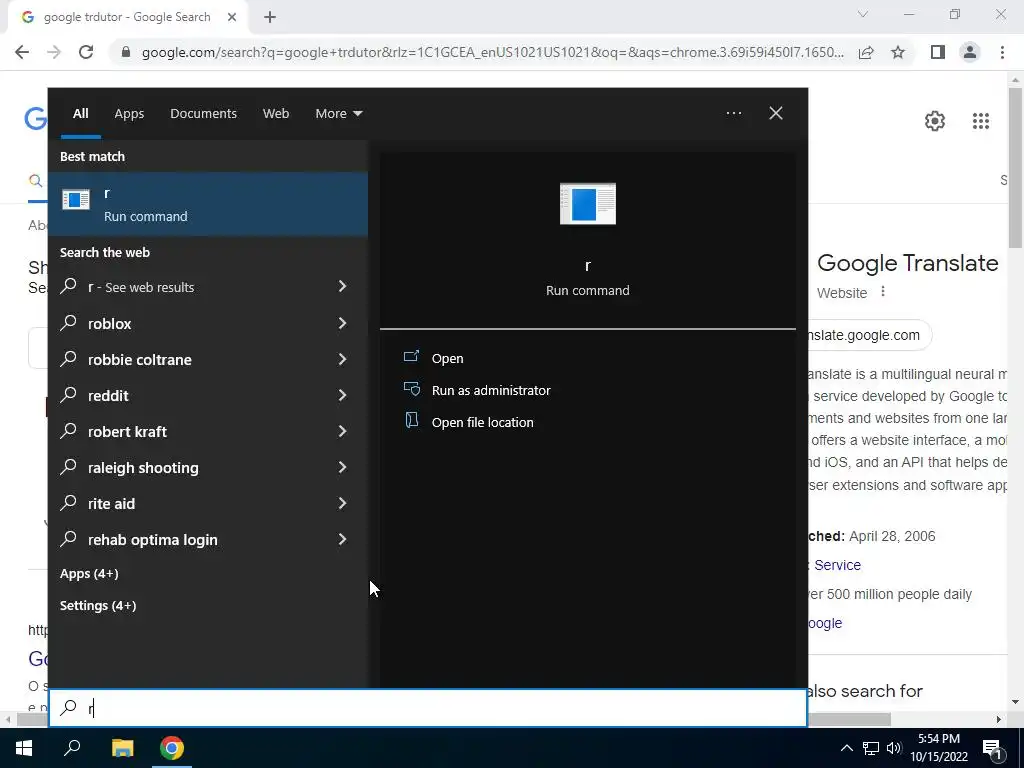Click the r Run command app icon in best match
Image resolution: width=1024 pixels, height=768 pixels.
[x=76, y=200]
